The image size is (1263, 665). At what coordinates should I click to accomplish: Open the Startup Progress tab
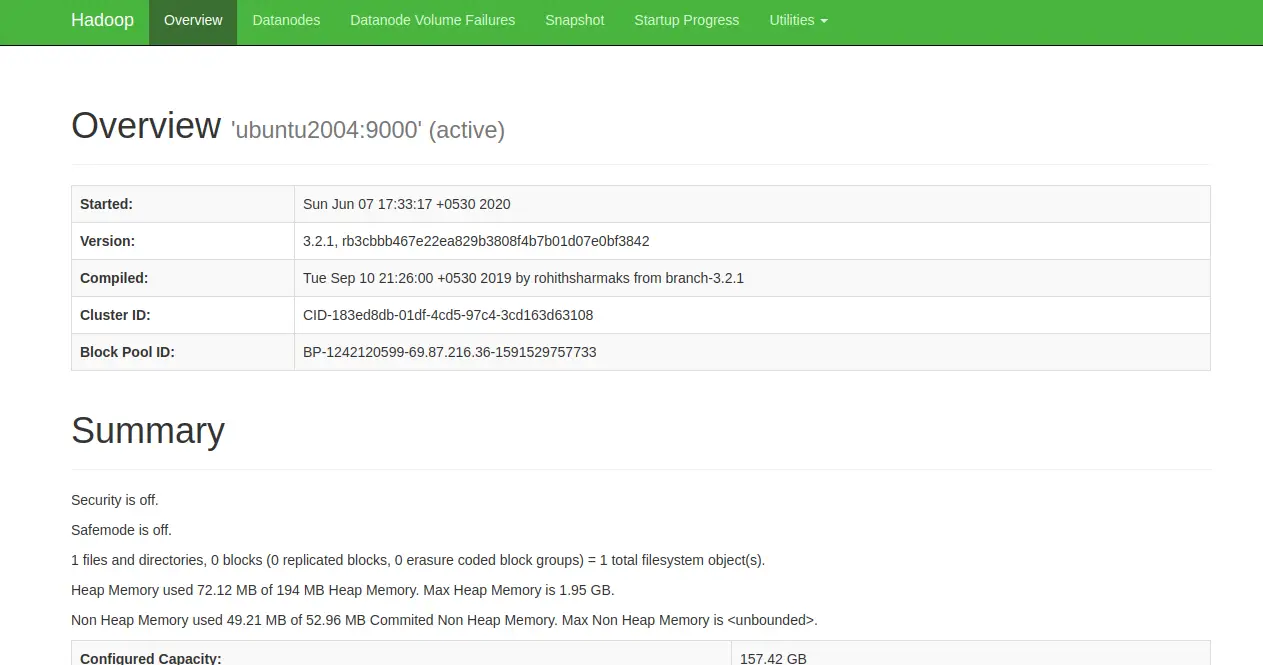[686, 21]
